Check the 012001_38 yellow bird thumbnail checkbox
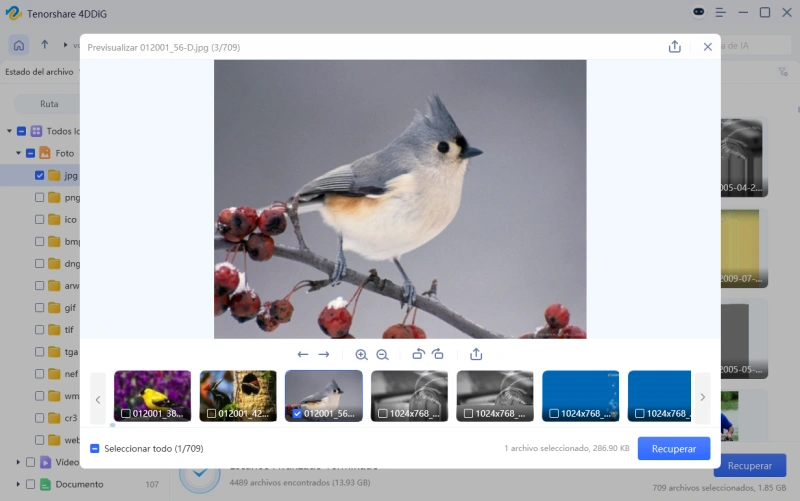This screenshot has width=800, height=501. pyautogui.click(x=125, y=413)
